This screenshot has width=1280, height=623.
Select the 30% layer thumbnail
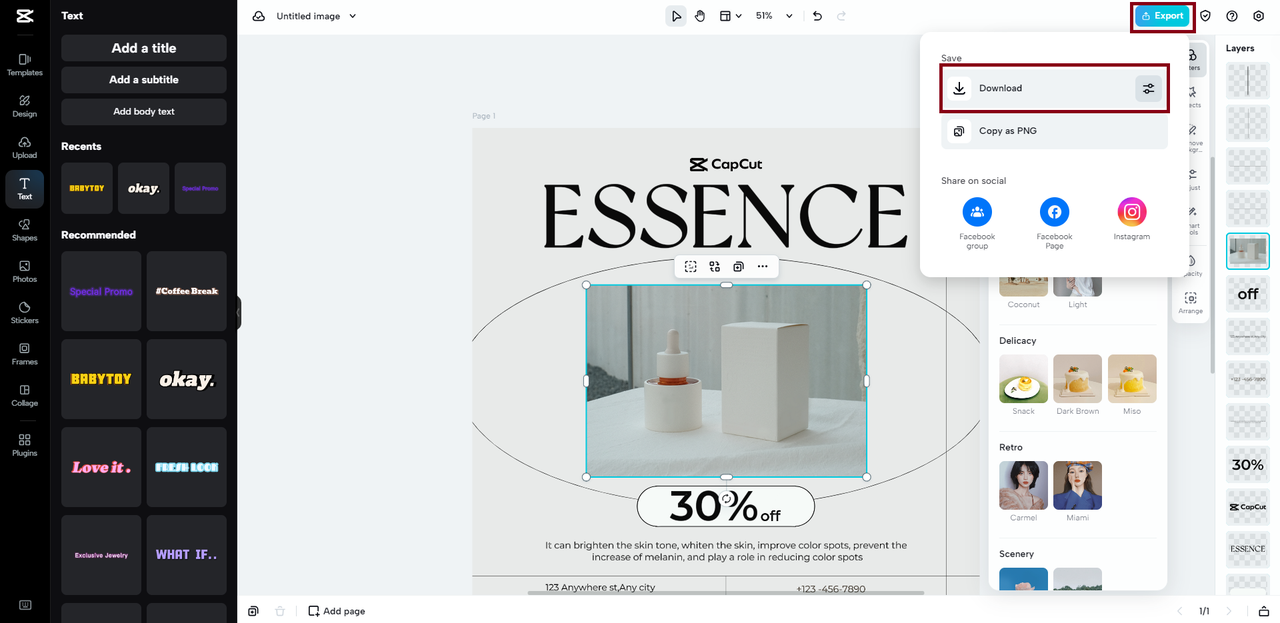coord(1248,464)
